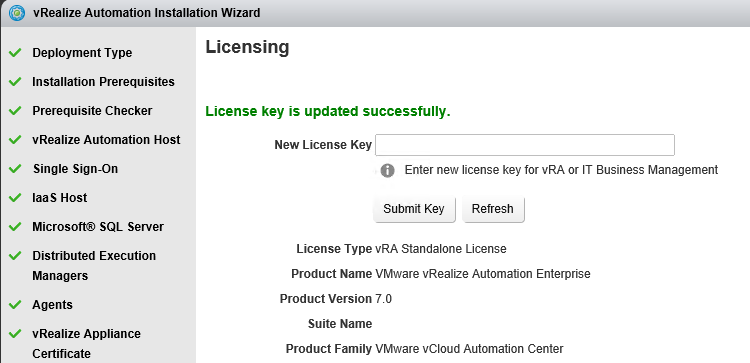Click the Licensing page heading

tap(247, 47)
